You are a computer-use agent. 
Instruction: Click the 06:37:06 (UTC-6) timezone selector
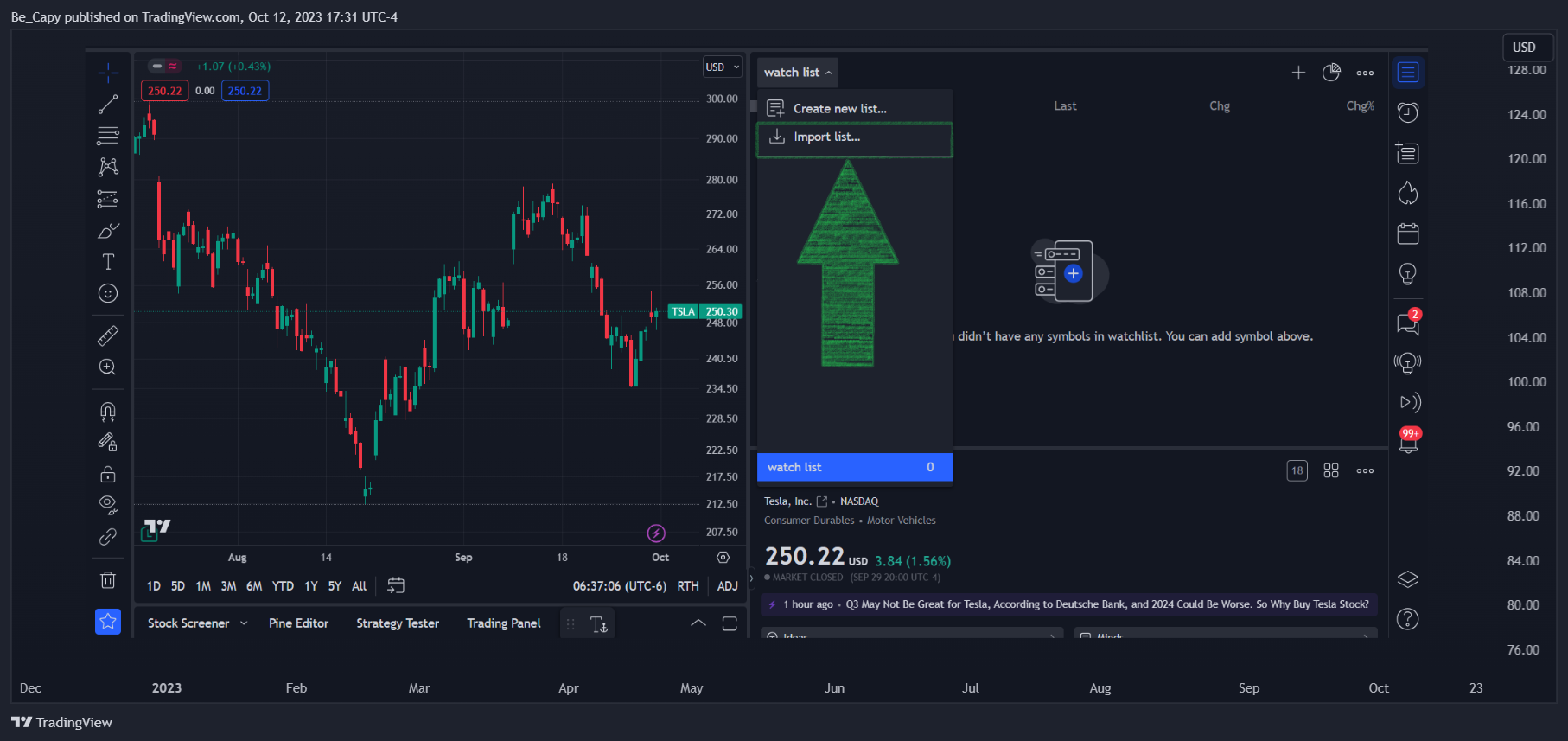coord(620,586)
